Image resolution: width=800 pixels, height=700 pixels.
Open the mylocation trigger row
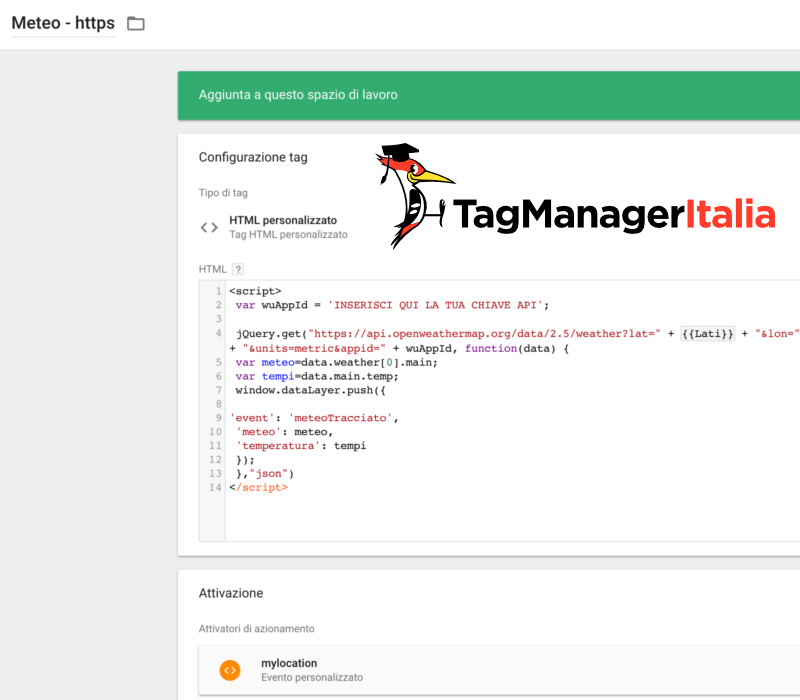[499, 670]
